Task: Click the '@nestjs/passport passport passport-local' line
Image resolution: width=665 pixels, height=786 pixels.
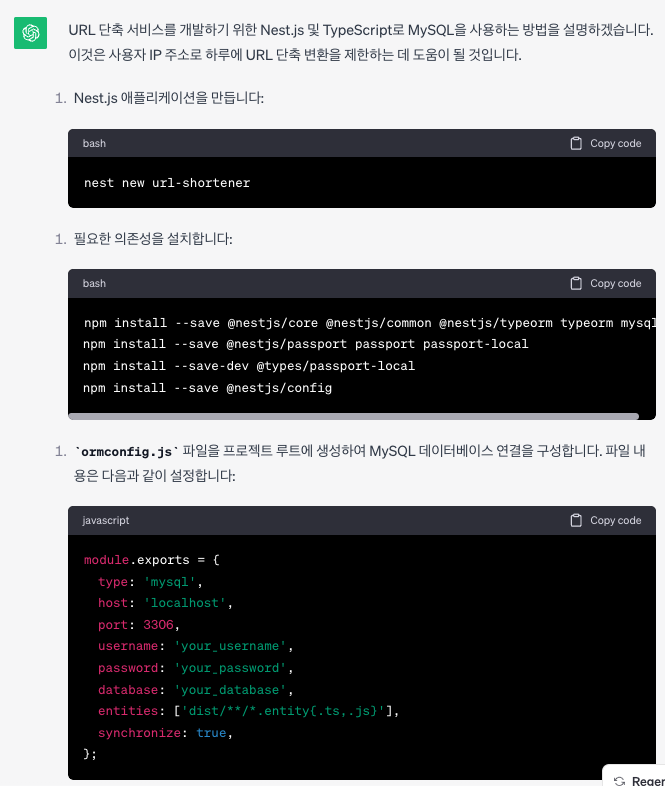Action: tap(306, 344)
